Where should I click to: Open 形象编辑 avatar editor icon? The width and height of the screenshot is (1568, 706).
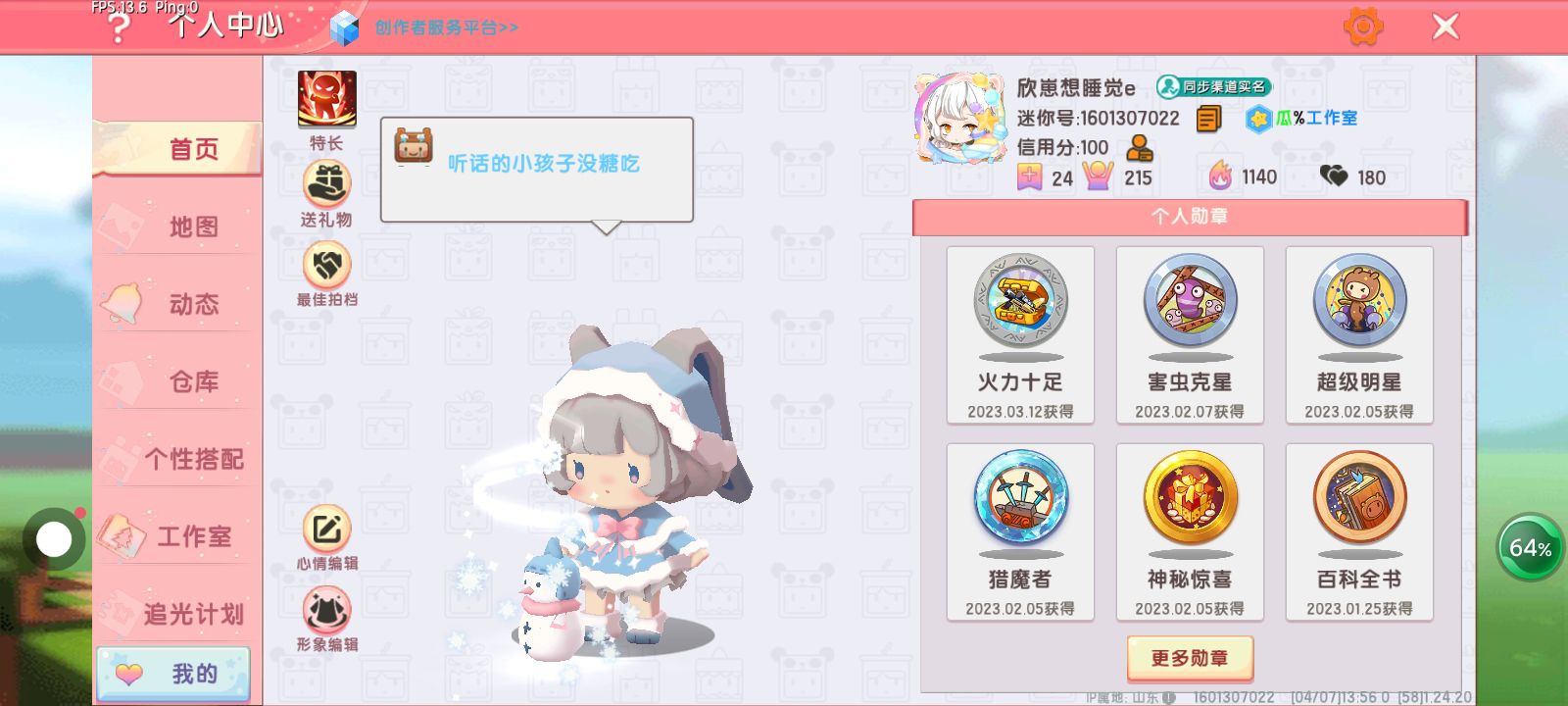pyautogui.click(x=326, y=610)
